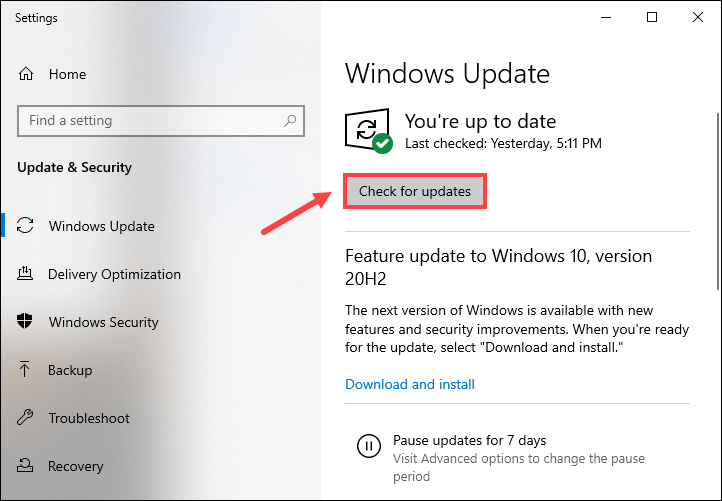Focus the Find a setting search box

[x=150, y=121]
